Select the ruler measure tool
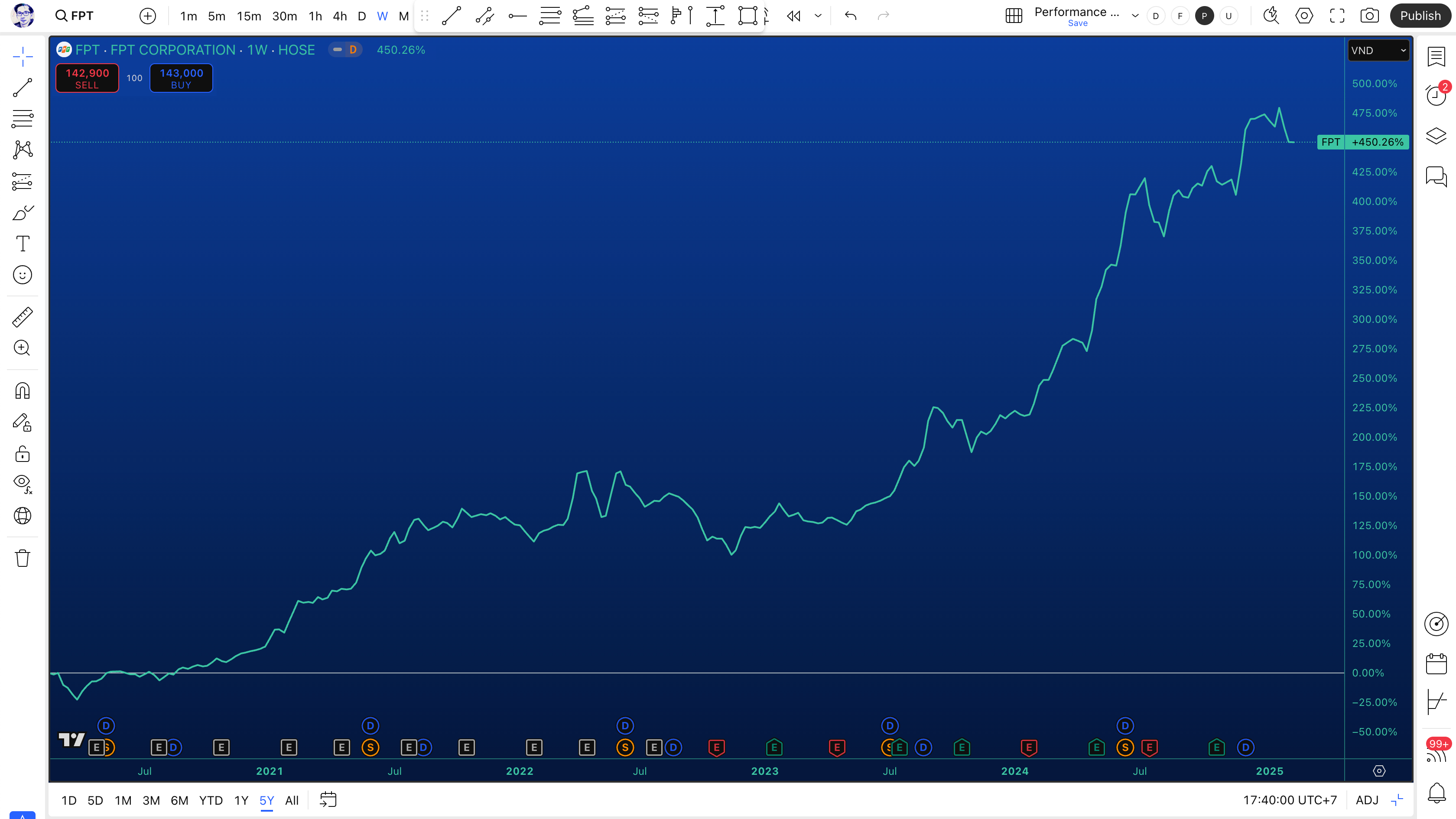This screenshot has width=1456, height=819. [23, 317]
